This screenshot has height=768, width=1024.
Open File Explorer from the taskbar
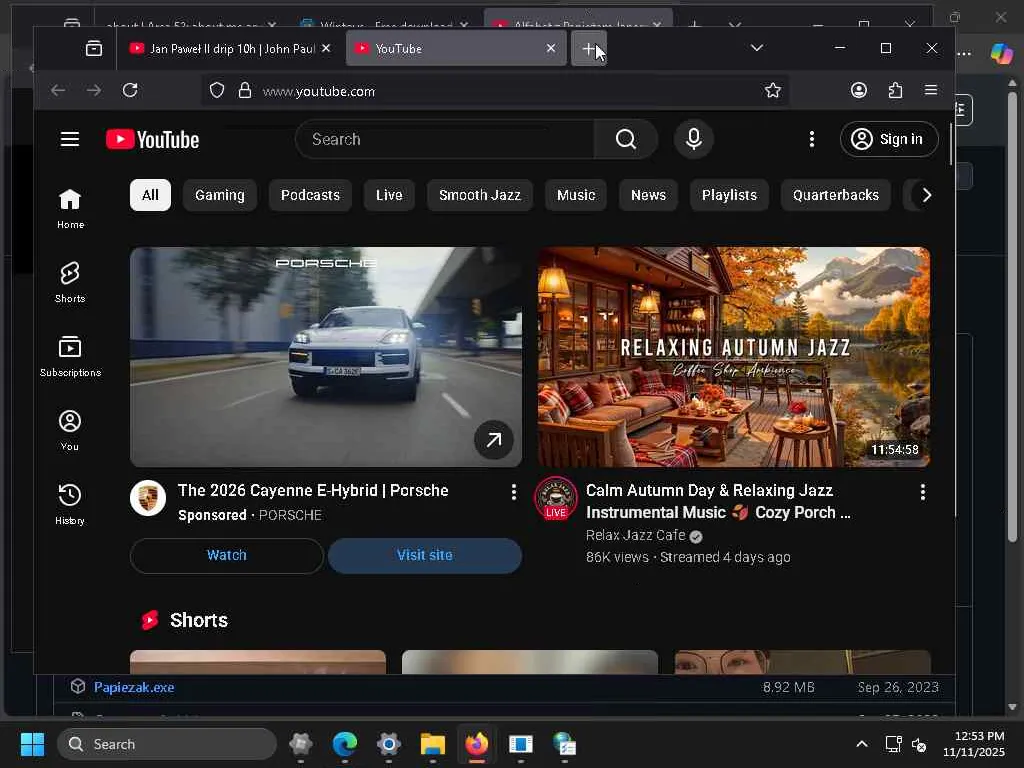(432, 744)
